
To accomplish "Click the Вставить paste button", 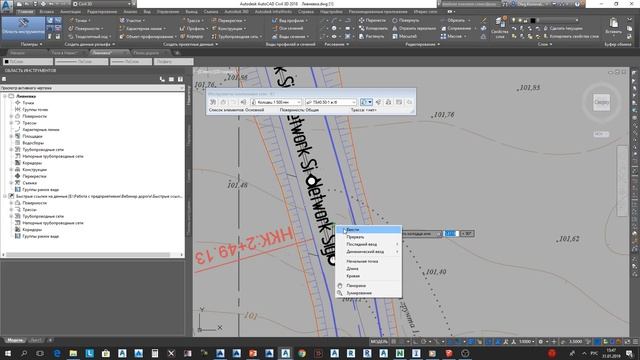I will point(613,26).
